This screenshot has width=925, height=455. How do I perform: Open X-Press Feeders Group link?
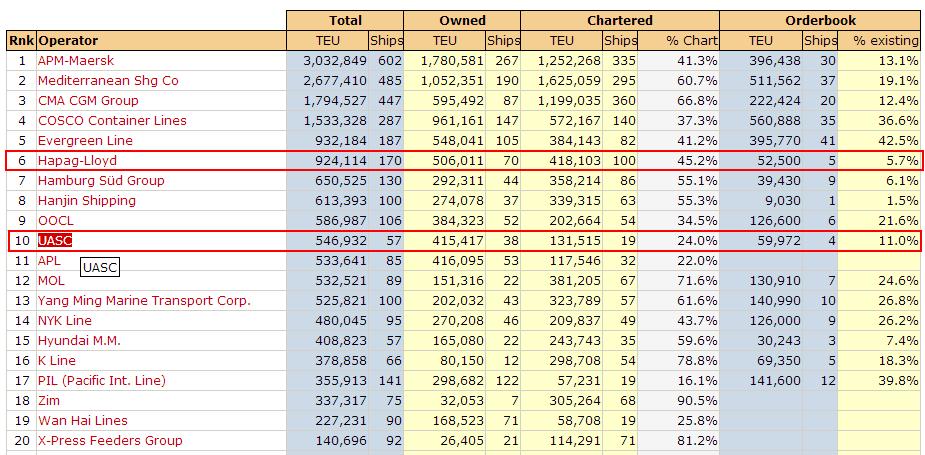click(x=110, y=440)
